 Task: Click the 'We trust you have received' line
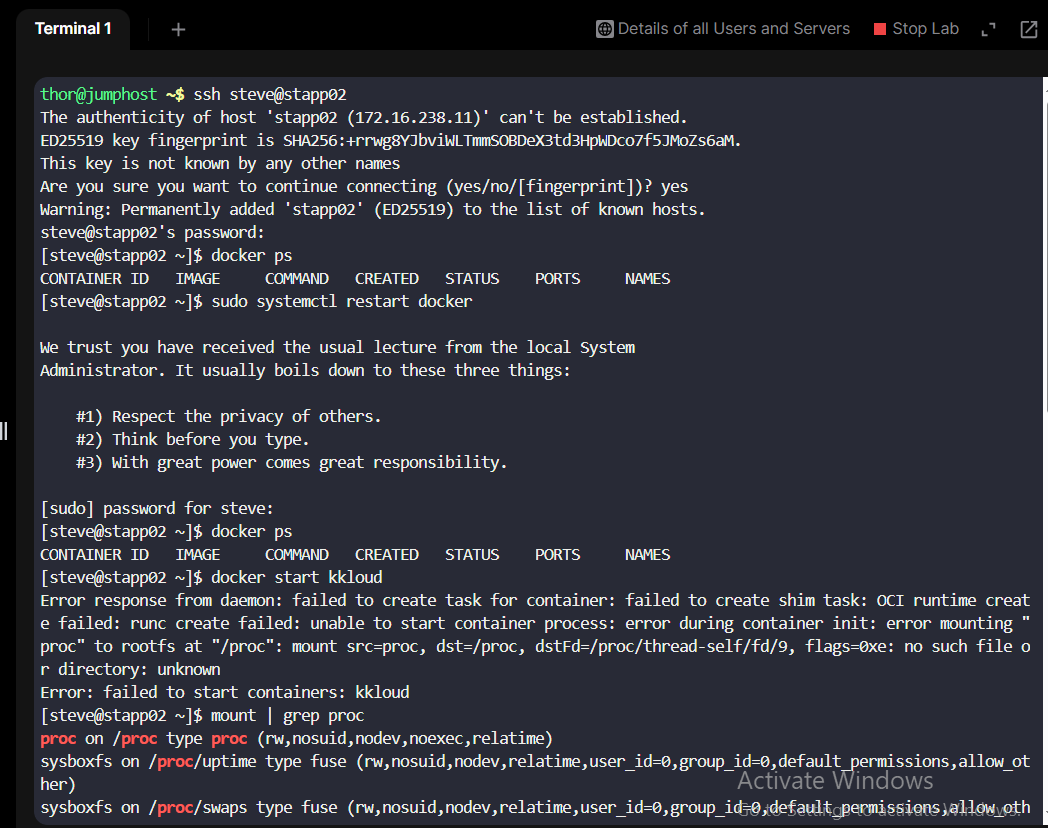338,348
